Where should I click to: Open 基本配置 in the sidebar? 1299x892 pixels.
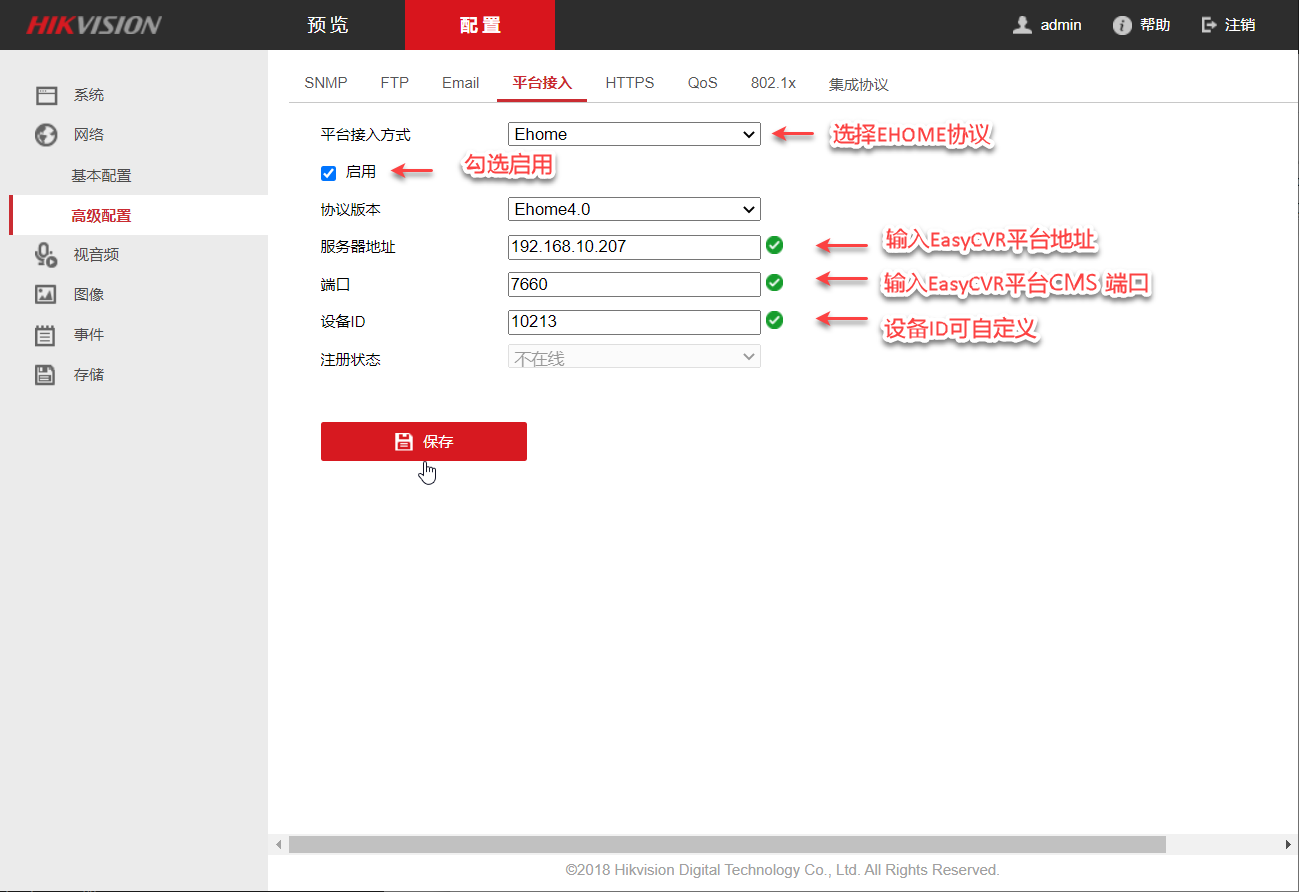pyautogui.click(x=101, y=175)
